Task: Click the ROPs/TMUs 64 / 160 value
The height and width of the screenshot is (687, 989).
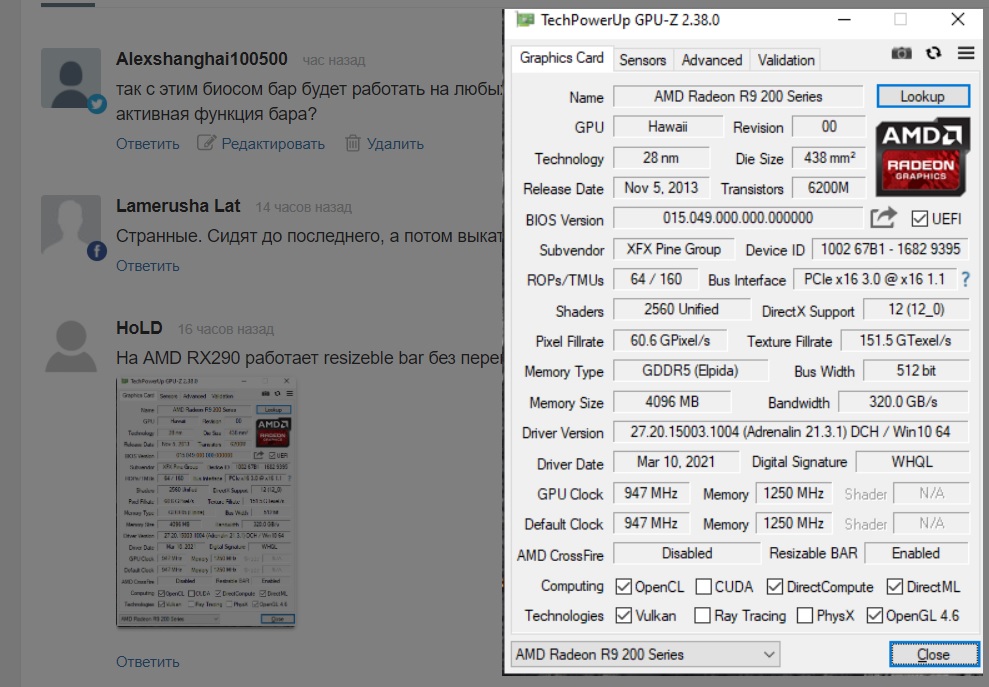Action: click(x=656, y=279)
